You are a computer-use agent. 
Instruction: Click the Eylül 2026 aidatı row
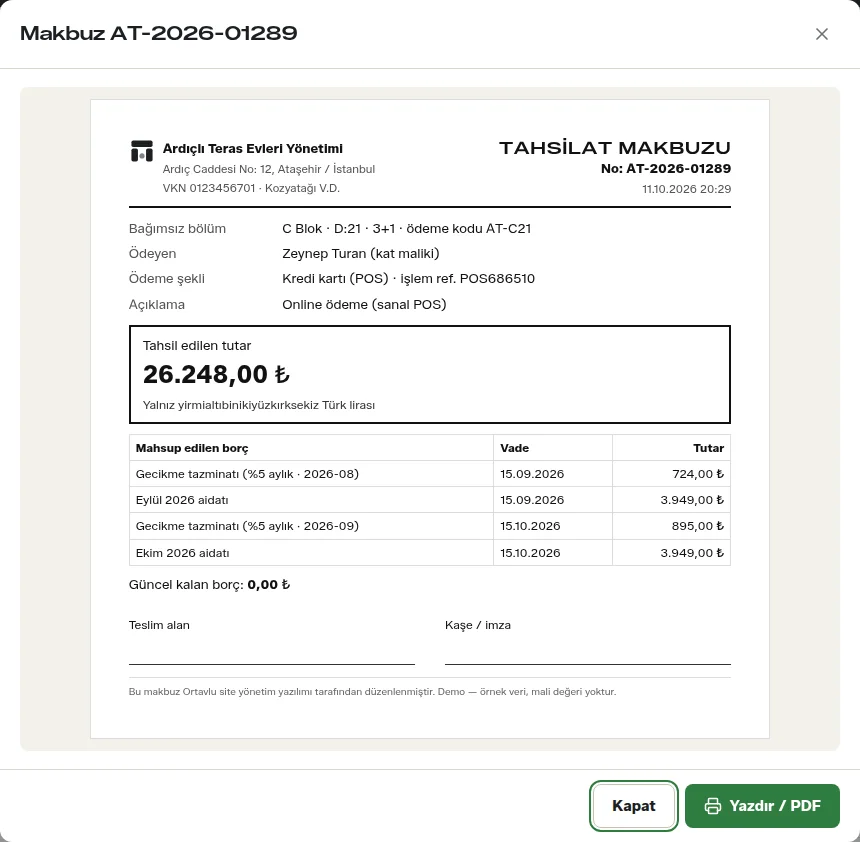(429, 500)
